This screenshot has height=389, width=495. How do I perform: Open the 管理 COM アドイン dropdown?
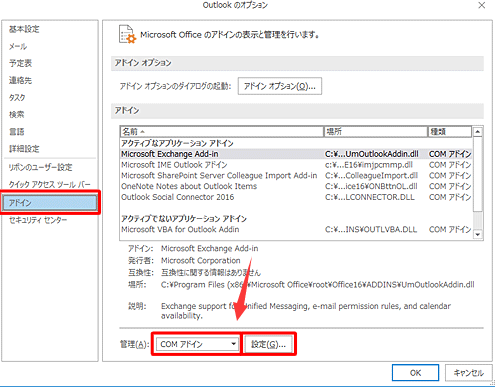[197, 344]
